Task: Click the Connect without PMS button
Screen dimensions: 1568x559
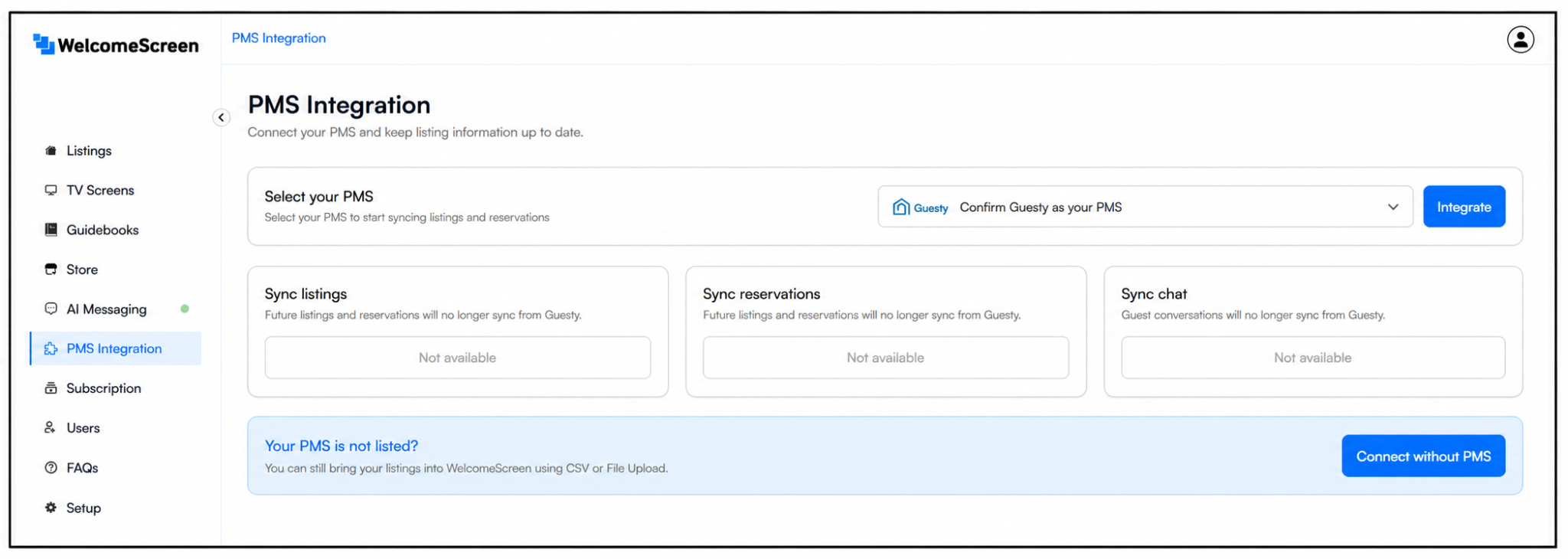Action: [1423, 456]
